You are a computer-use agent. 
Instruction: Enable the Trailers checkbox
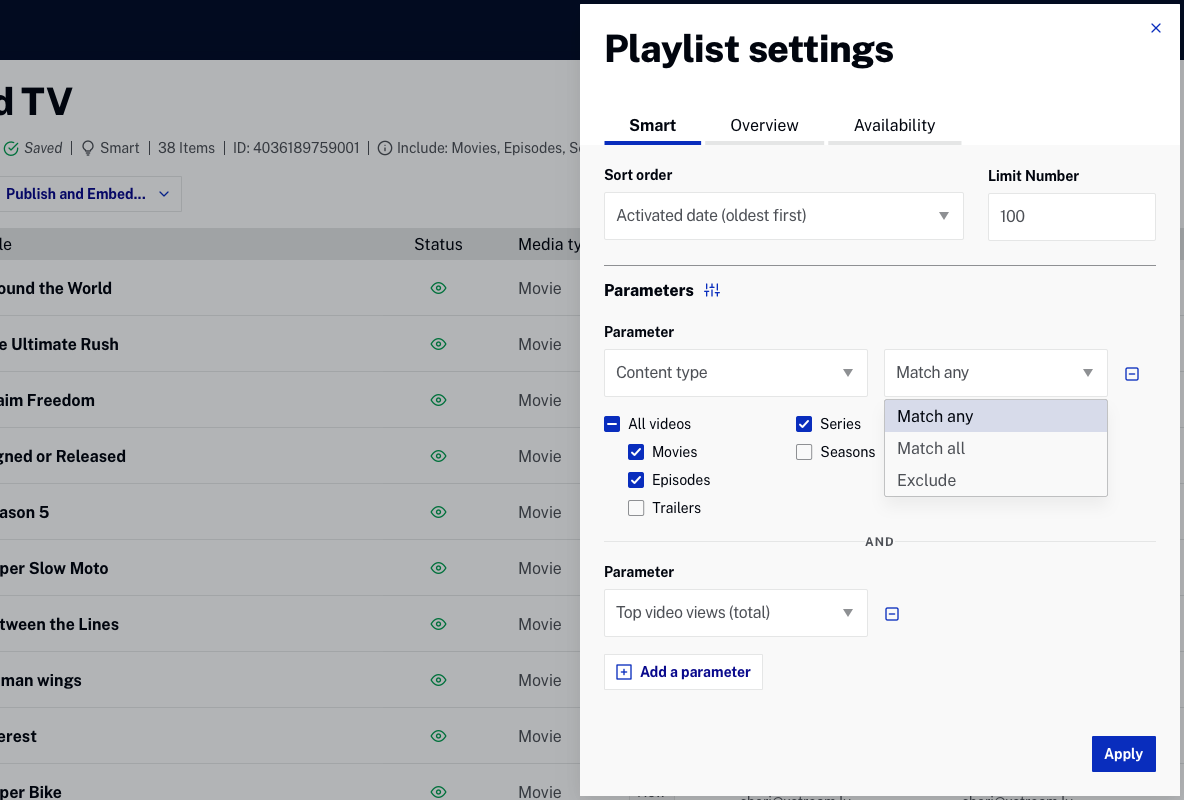click(636, 508)
